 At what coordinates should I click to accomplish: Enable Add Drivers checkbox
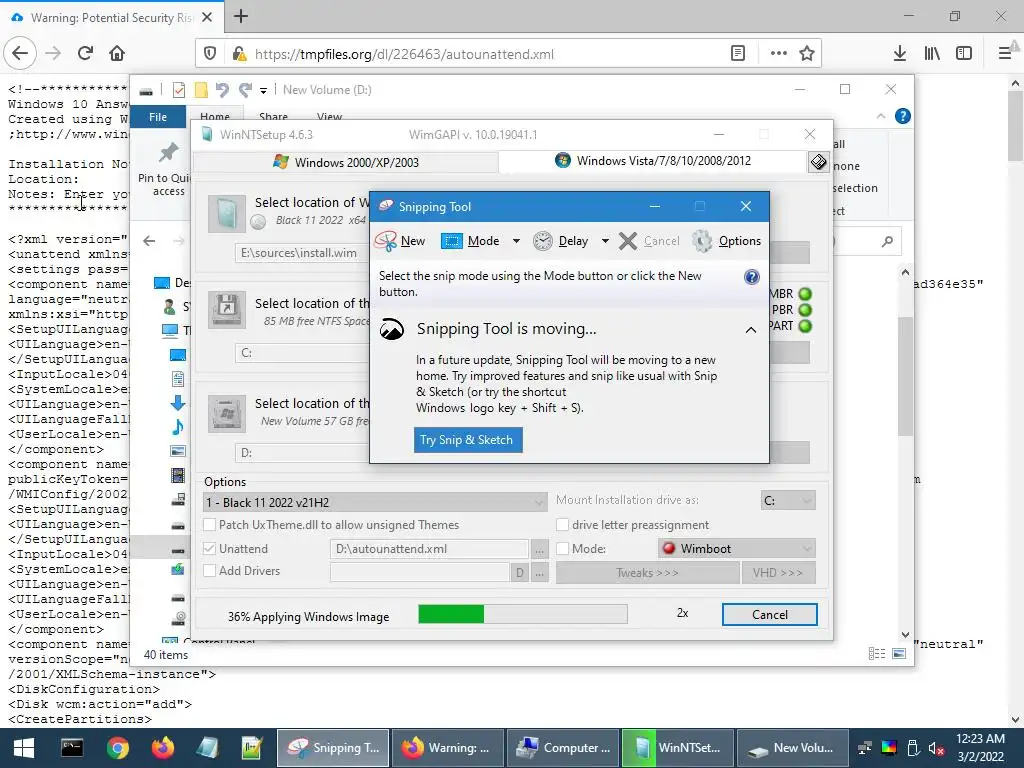(210, 571)
